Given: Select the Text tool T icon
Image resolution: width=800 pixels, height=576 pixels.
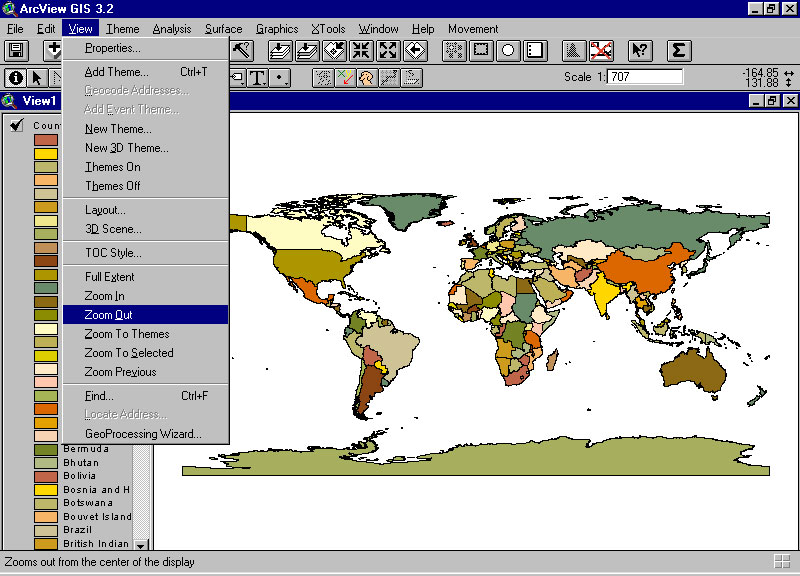Looking at the screenshot, I should [x=258, y=77].
